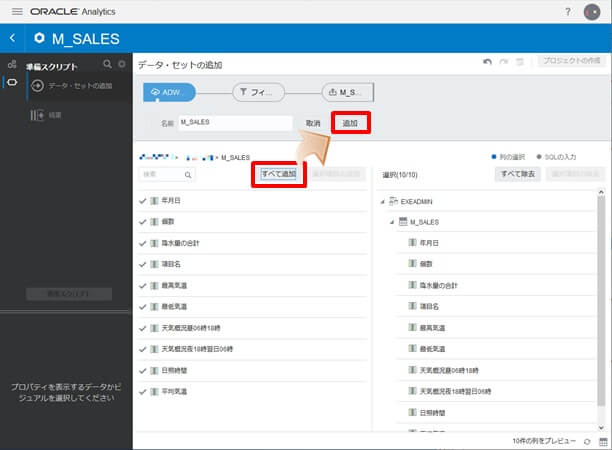Viewport: 612px width, 450px height.
Task: Refresh the column preview
Action: point(587,442)
